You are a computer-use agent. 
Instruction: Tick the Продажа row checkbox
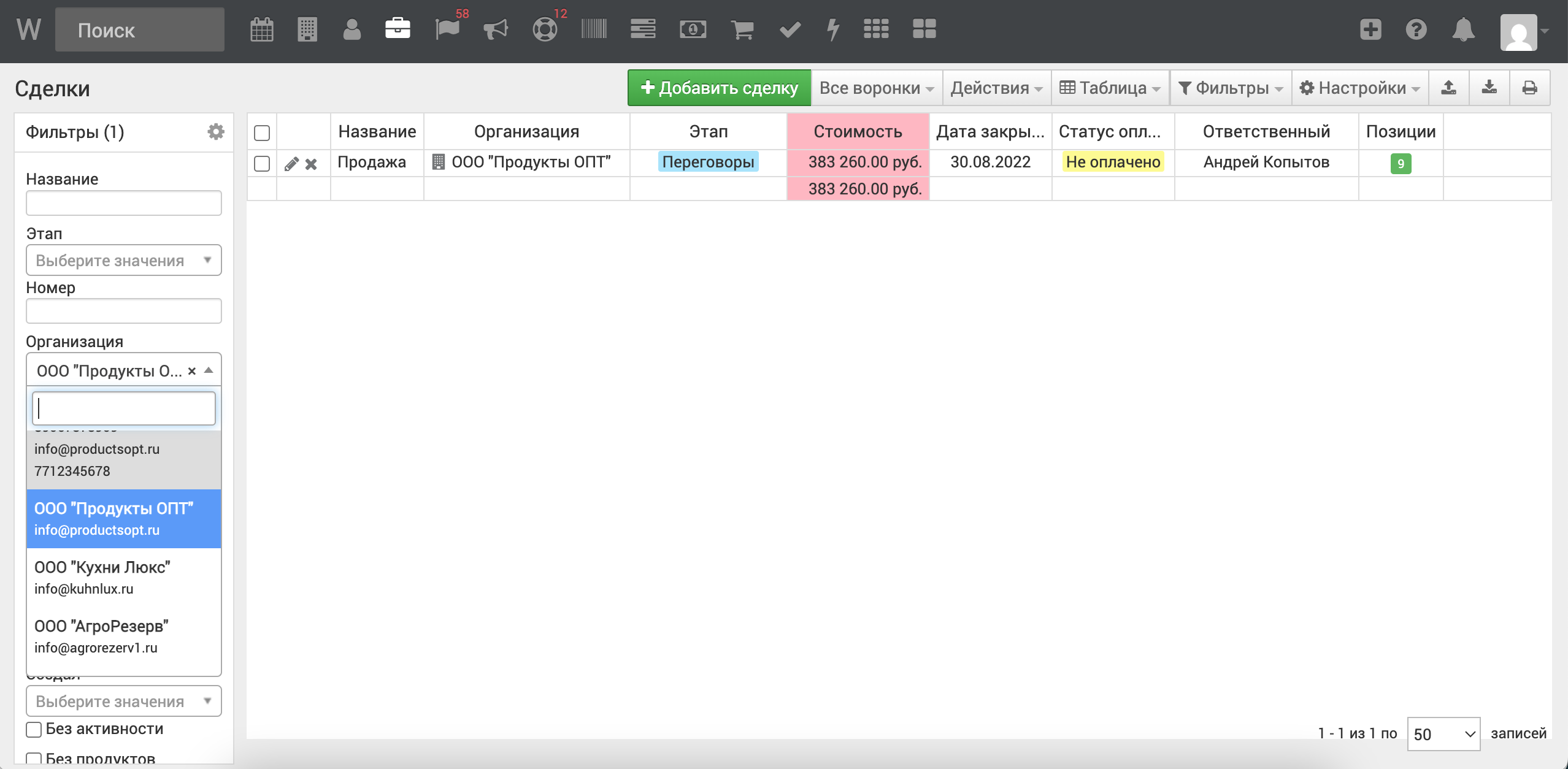tap(262, 164)
